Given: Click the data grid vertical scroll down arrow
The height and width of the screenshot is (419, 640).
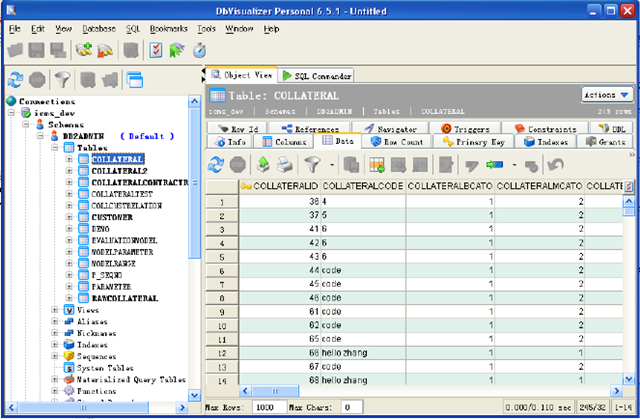Looking at the screenshot, I should 629,379.
